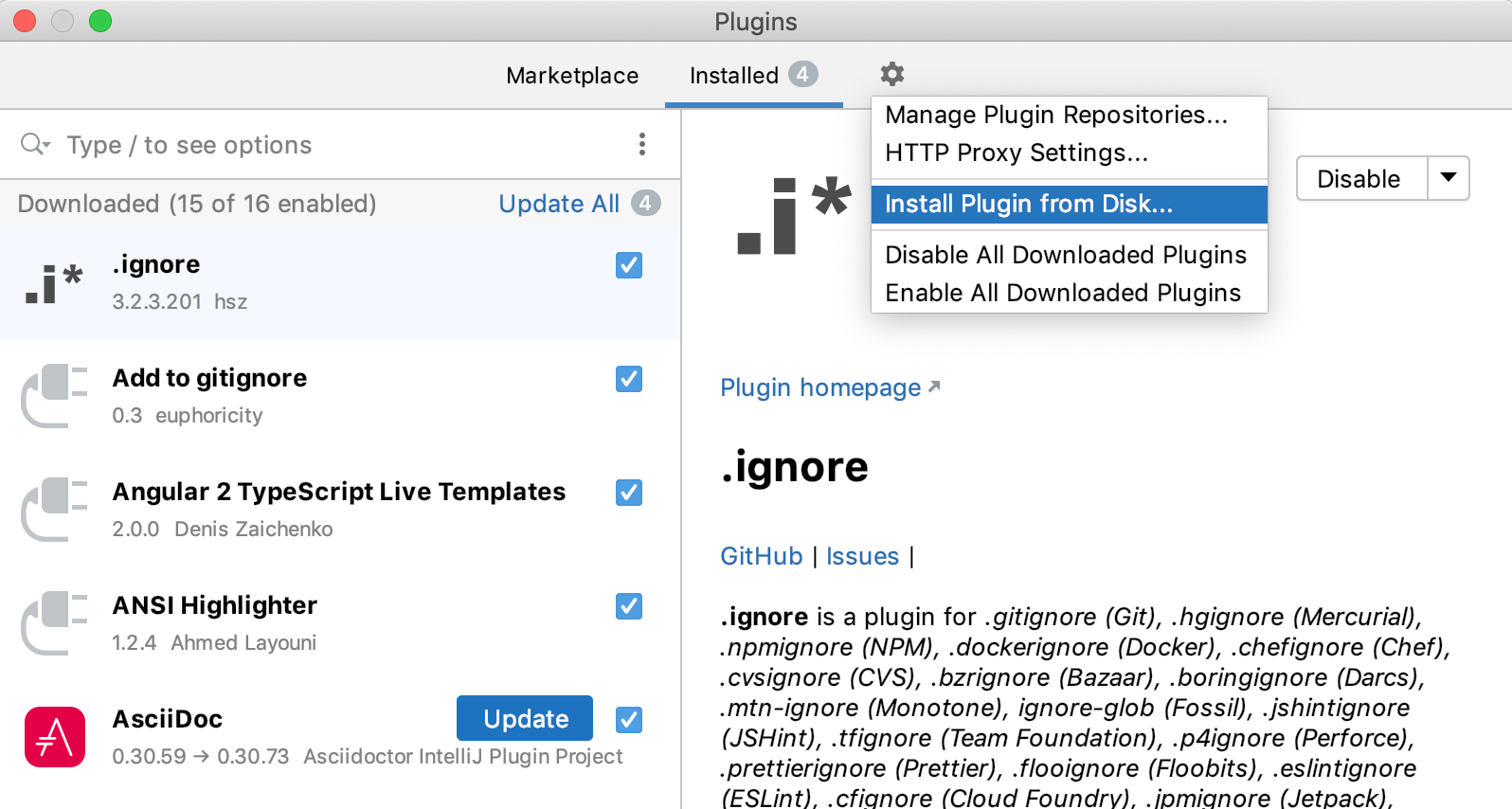Click the Angular 2 TypeScript plugin icon
The height and width of the screenshot is (809, 1512).
click(54, 510)
